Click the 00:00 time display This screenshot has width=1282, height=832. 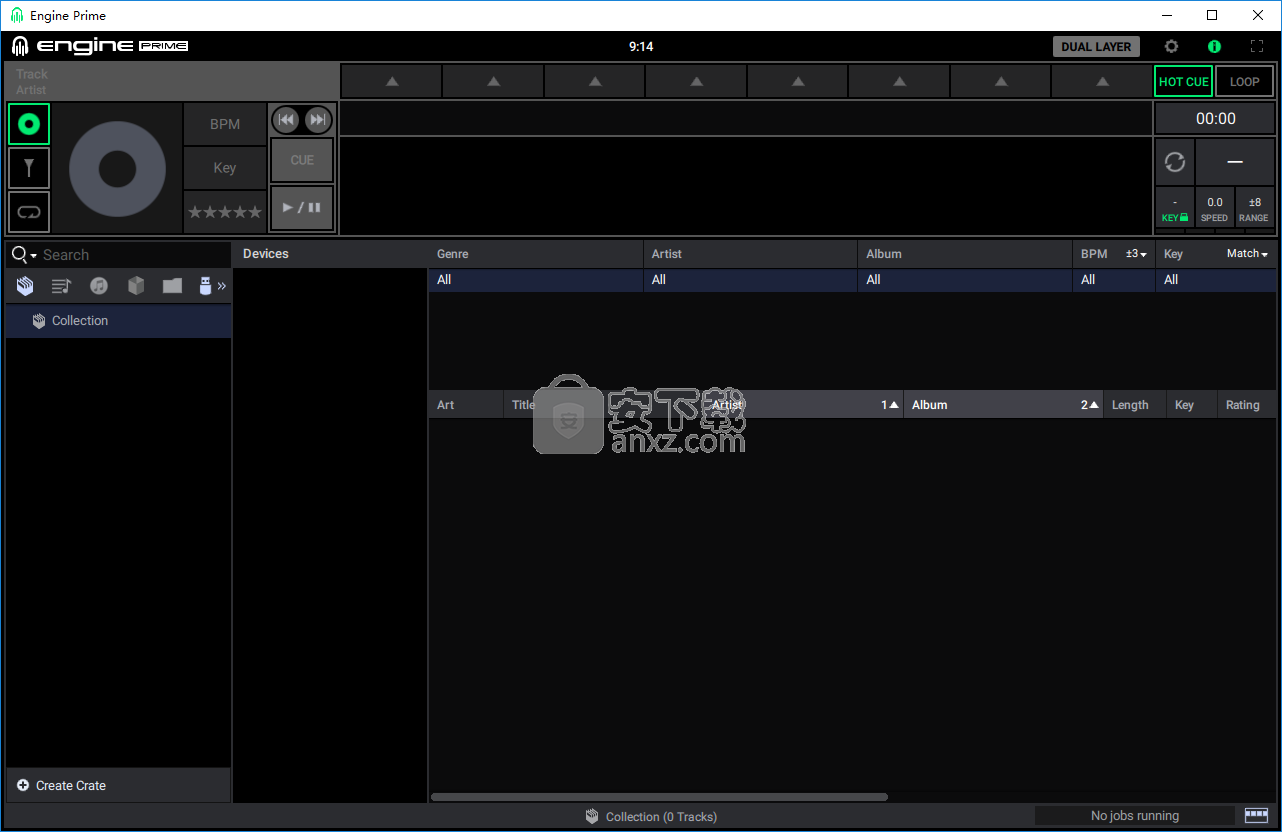click(1215, 118)
